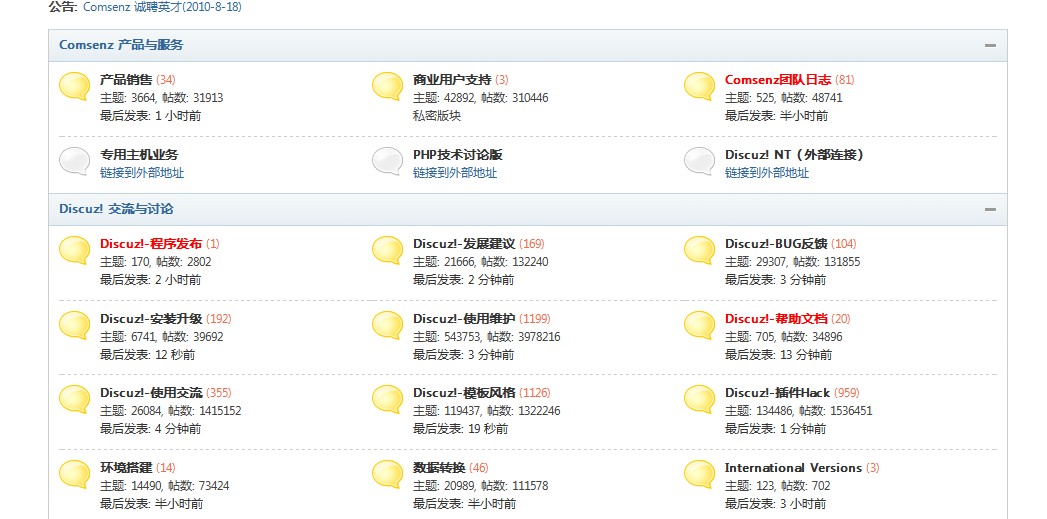Click 最后发表: 3 小时前 under International Versions
Viewport: 1047px width, 519px height.
(x=775, y=504)
